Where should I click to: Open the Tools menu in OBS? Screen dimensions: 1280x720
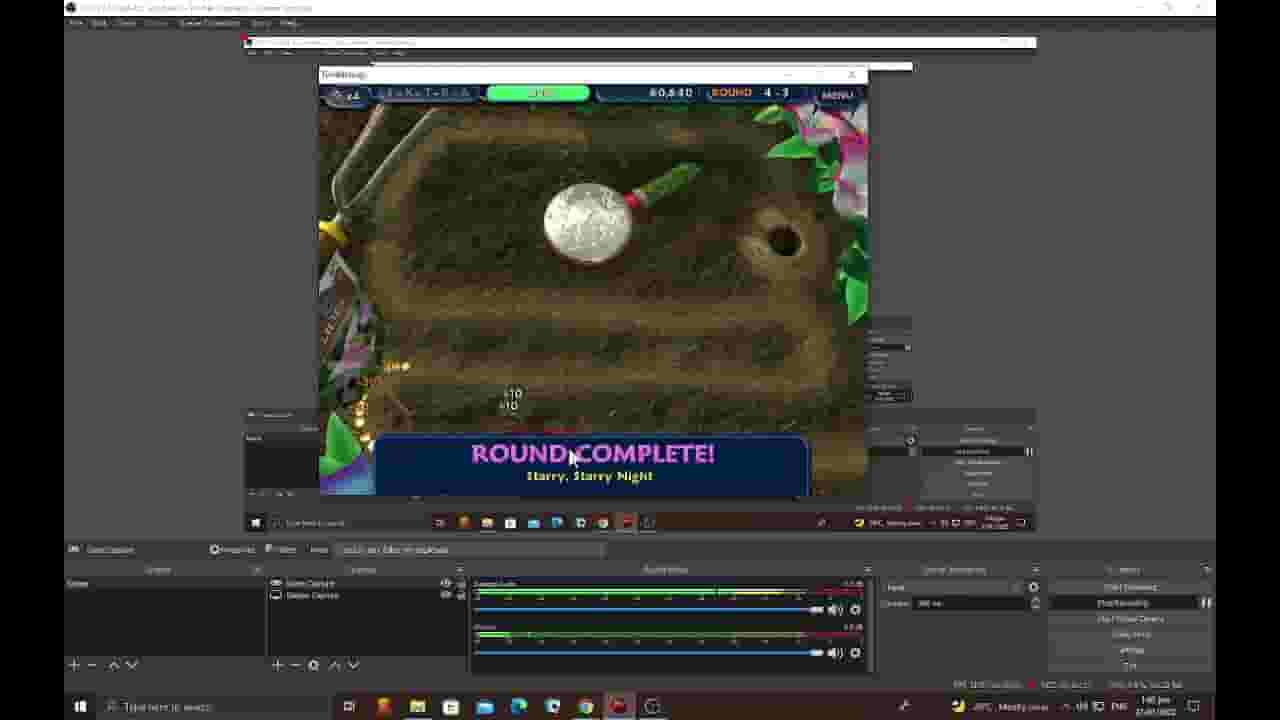[x=261, y=23]
